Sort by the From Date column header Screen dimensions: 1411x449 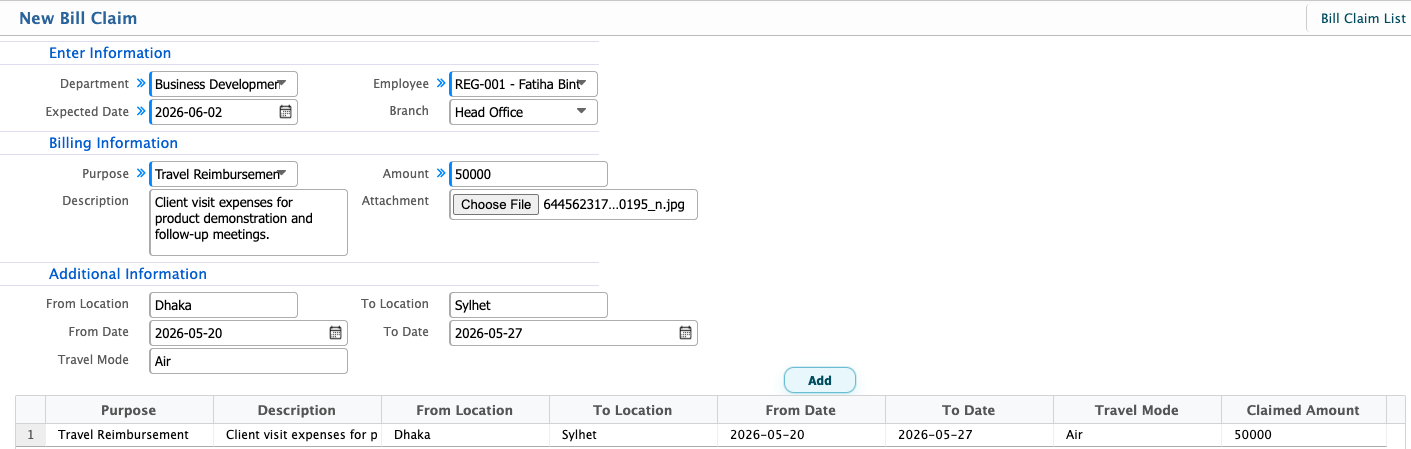[x=801, y=410]
